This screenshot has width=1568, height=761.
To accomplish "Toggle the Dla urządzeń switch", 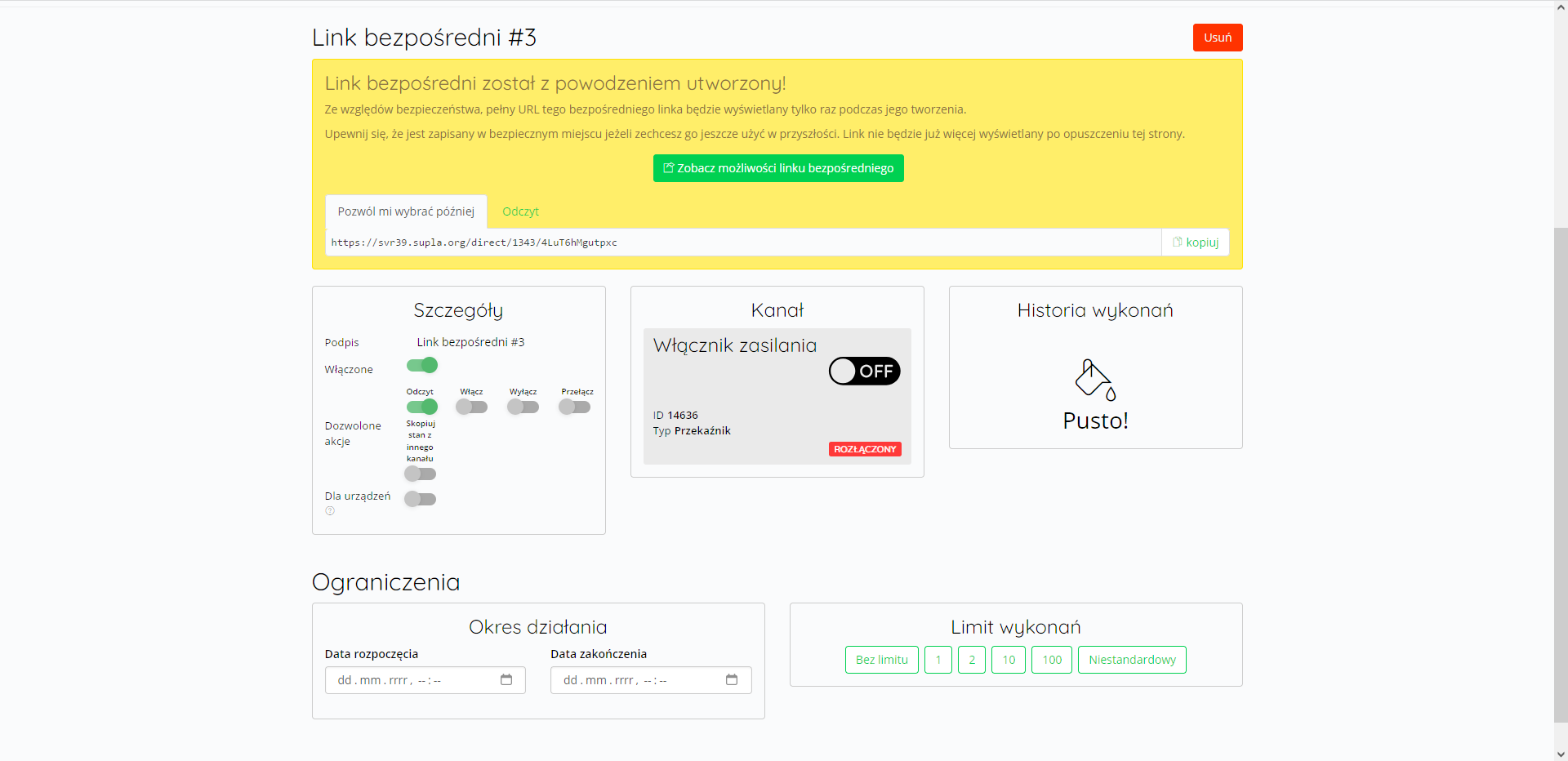I will (x=421, y=499).
